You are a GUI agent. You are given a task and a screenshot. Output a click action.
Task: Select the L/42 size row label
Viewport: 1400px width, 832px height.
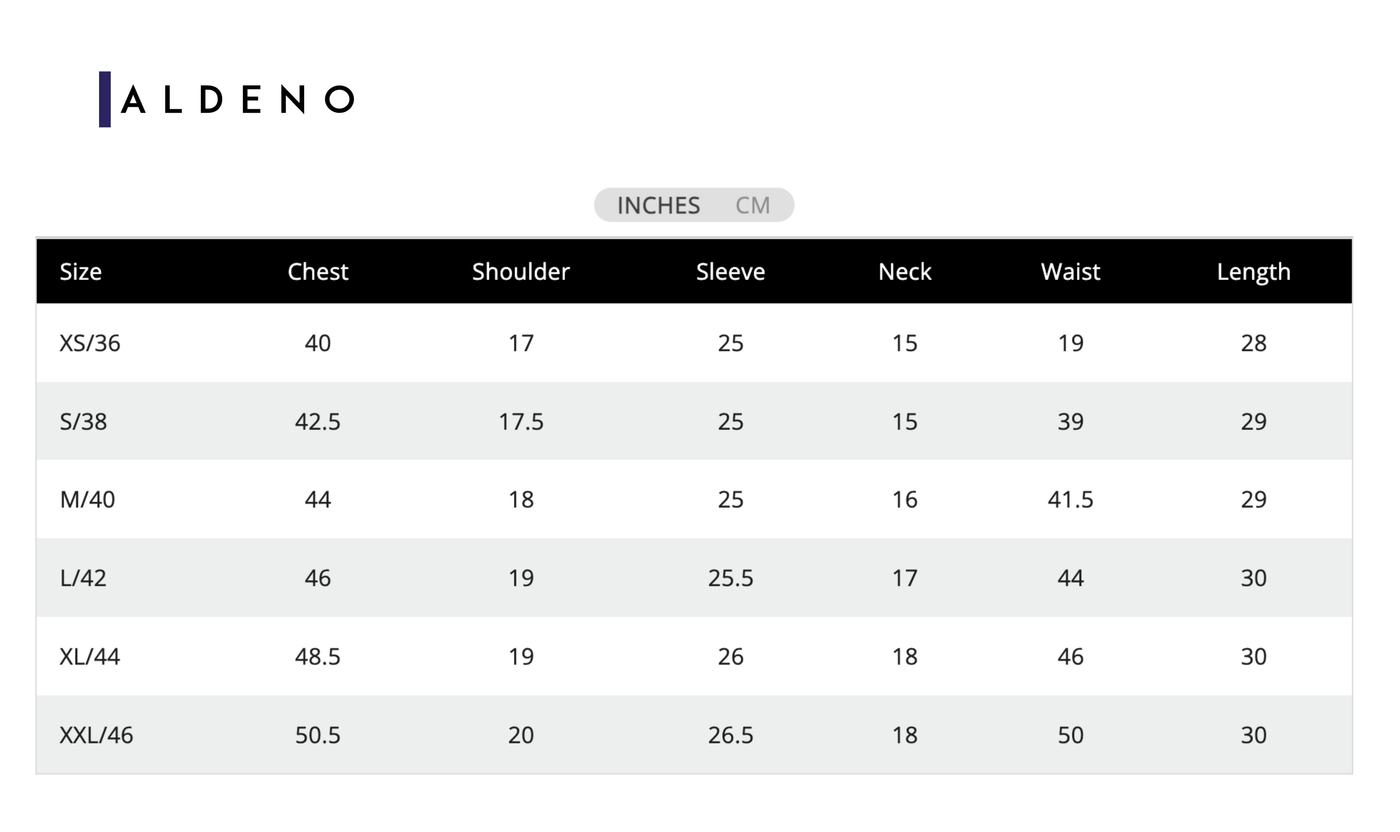[83, 578]
